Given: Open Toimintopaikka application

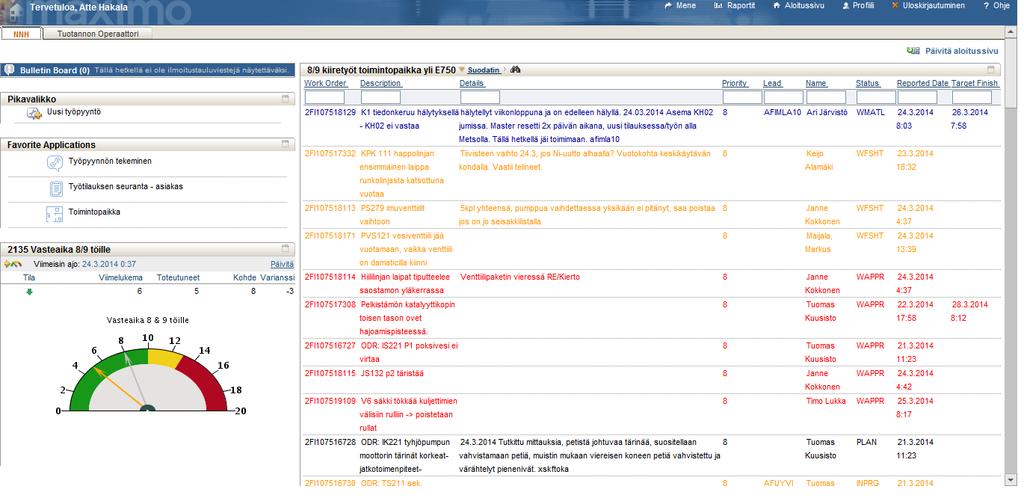Looking at the screenshot, I should pos(94,212).
